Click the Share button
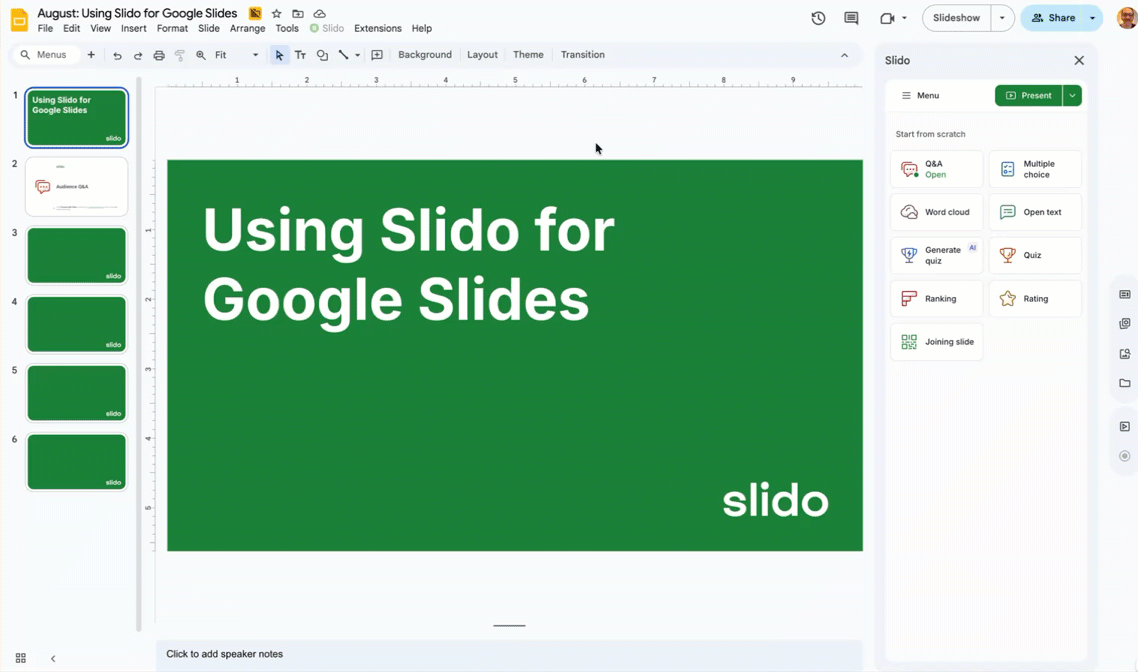 pos(1053,18)
